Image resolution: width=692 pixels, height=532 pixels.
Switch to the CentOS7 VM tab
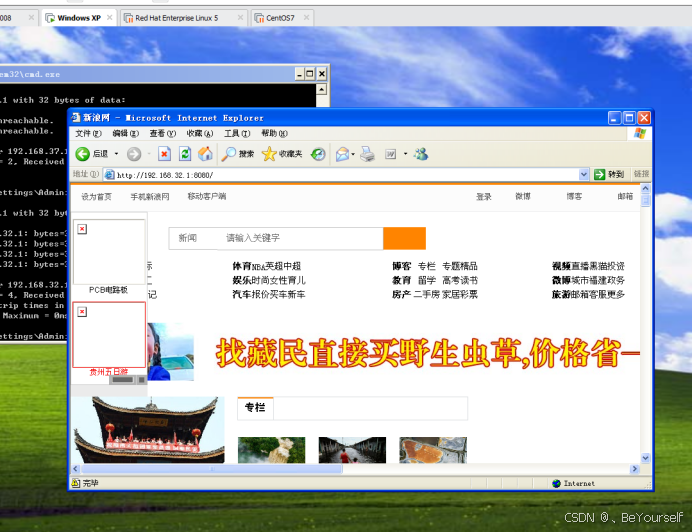point(280,18)
